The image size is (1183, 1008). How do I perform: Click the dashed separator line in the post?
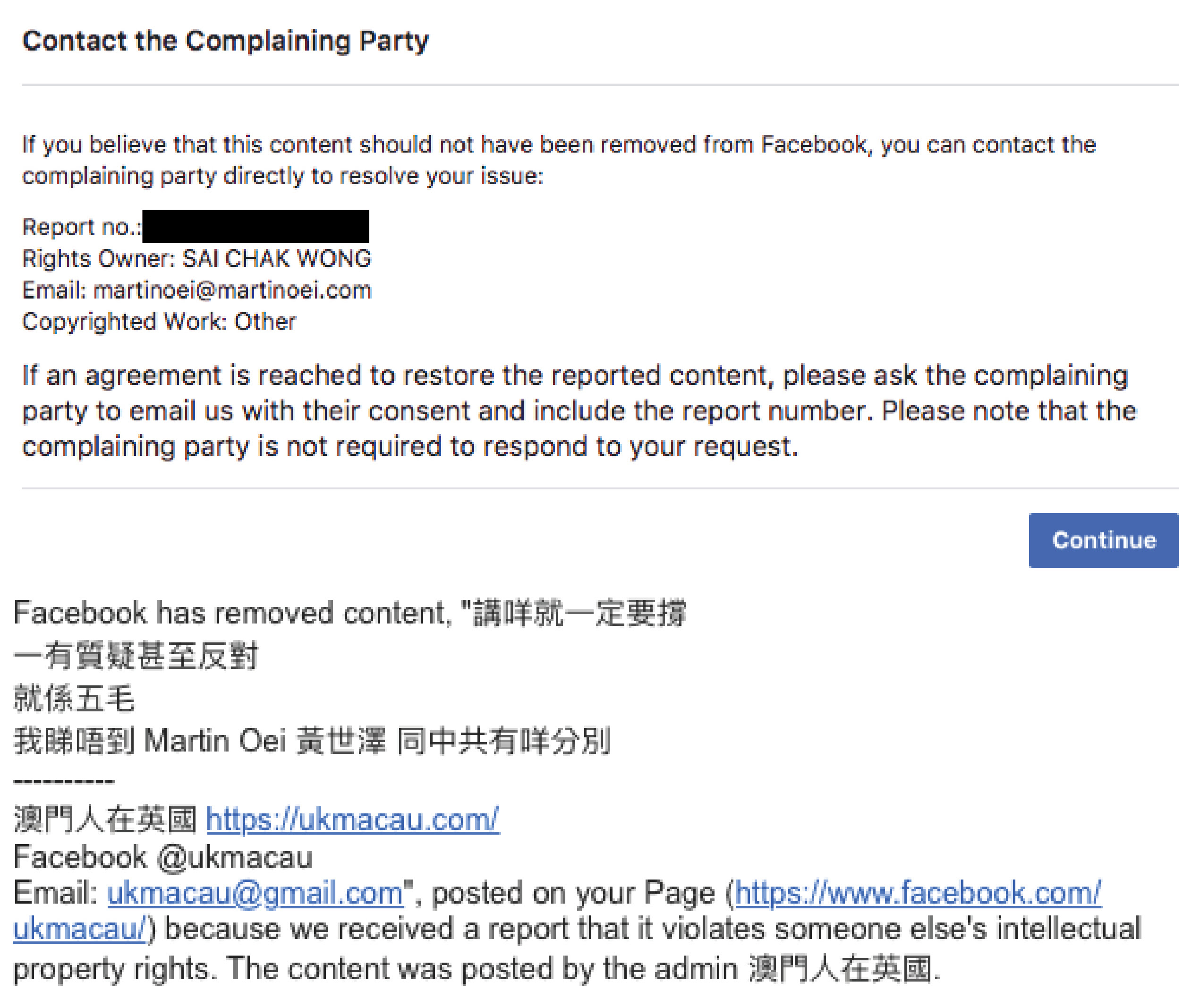[64, 780]
